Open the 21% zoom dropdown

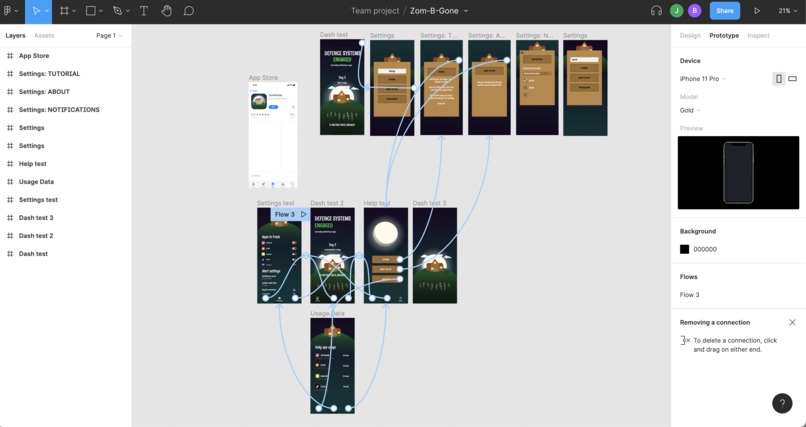(x=787, y=11)
